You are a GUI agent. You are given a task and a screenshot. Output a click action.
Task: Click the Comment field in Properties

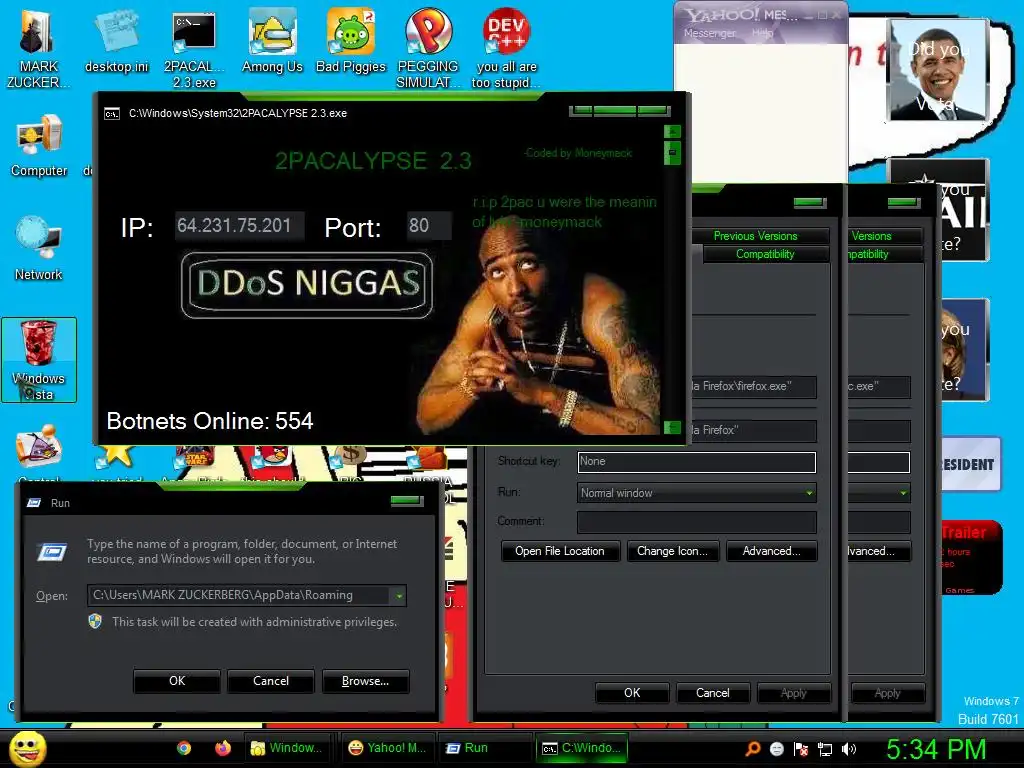(x=697, y=521)
